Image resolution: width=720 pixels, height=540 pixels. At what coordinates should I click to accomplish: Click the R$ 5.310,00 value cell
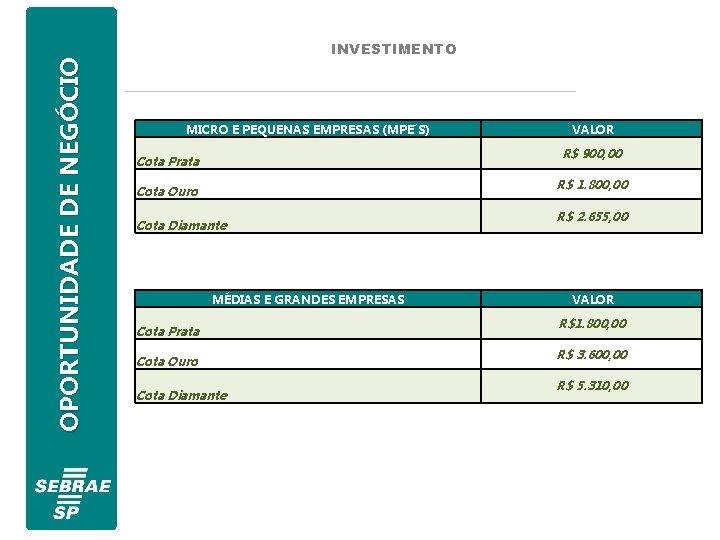pos(592,386)
